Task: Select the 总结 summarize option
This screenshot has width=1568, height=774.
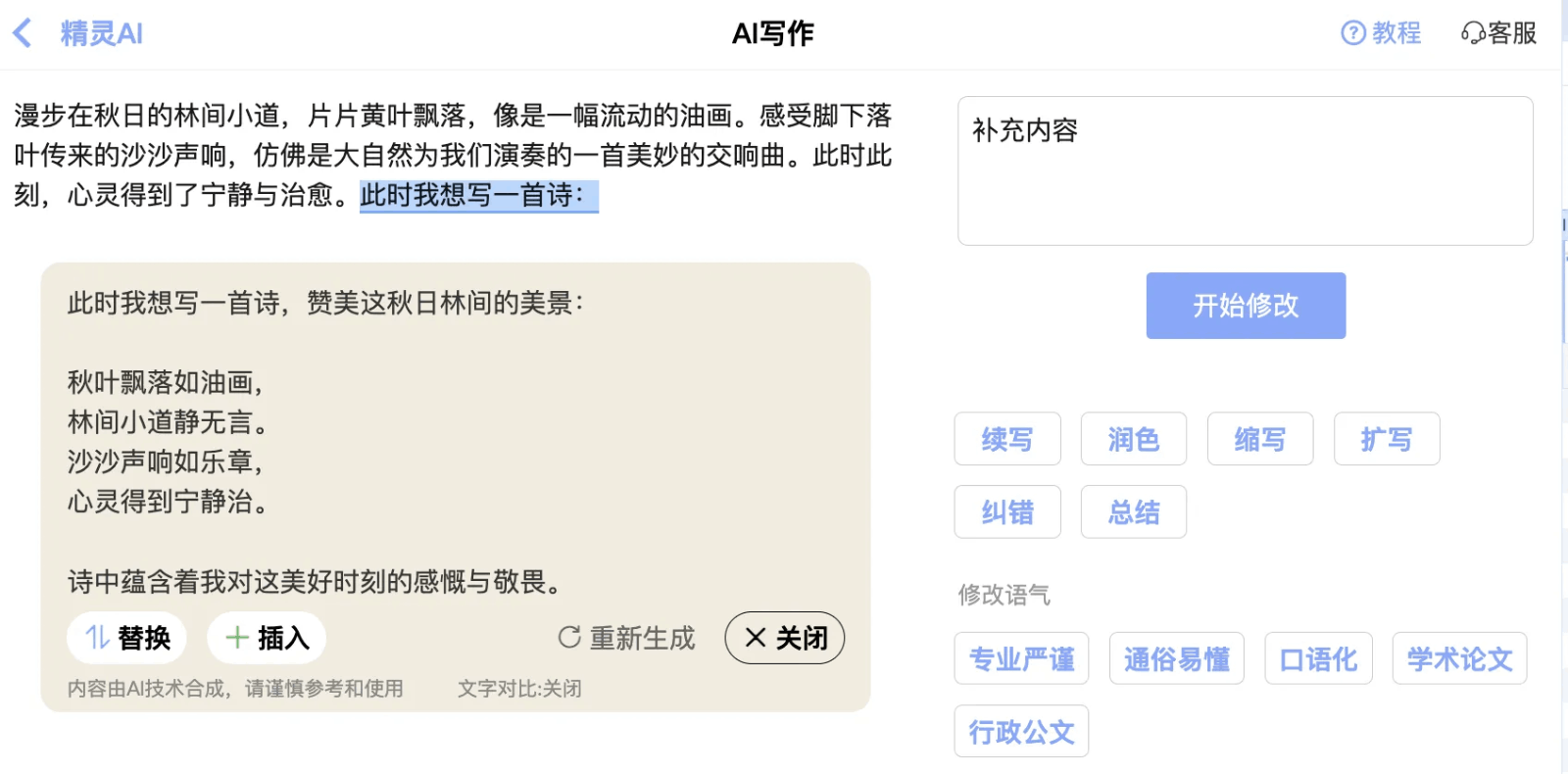Action: click(x=1134, y=511)
